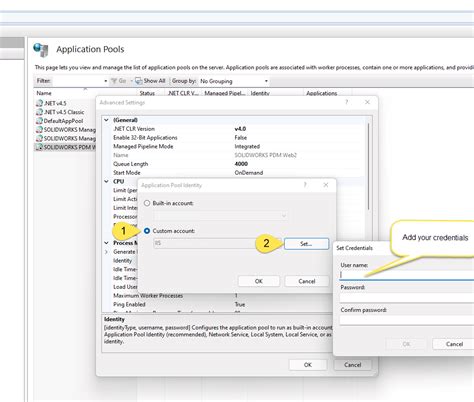The width and height of the screenshot is (474, 402).
Task: Expand the Generate row chevron
Action: click(x=106, y=252)
